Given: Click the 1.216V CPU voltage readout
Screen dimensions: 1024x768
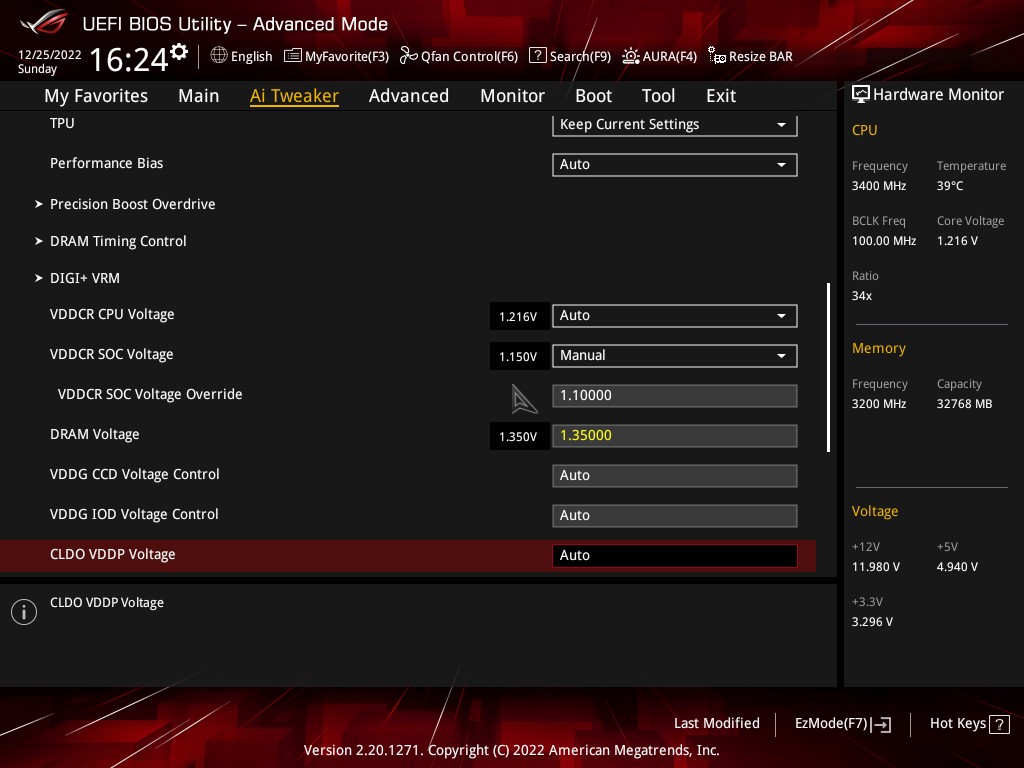Looking at the screenshot, I should [518, 317].
